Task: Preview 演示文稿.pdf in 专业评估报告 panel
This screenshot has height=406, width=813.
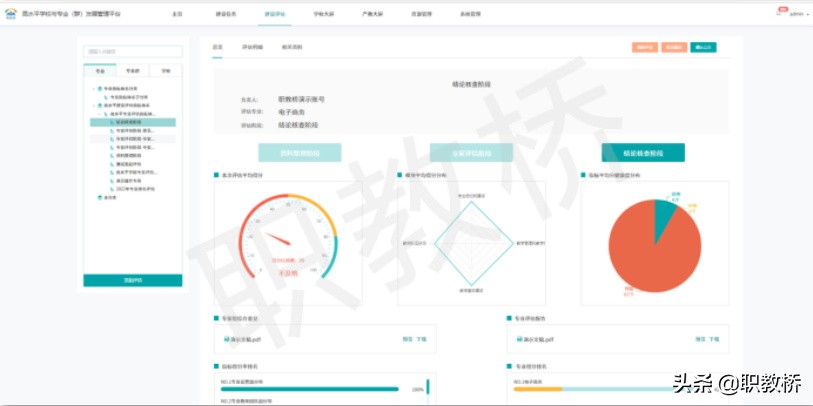Action: coord(700,339)
